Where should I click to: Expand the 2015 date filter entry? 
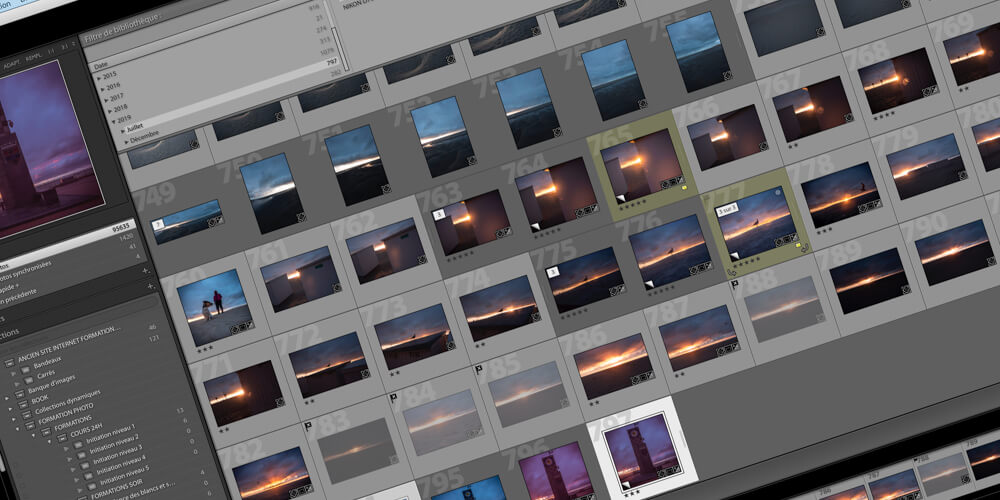coord(99,75)
